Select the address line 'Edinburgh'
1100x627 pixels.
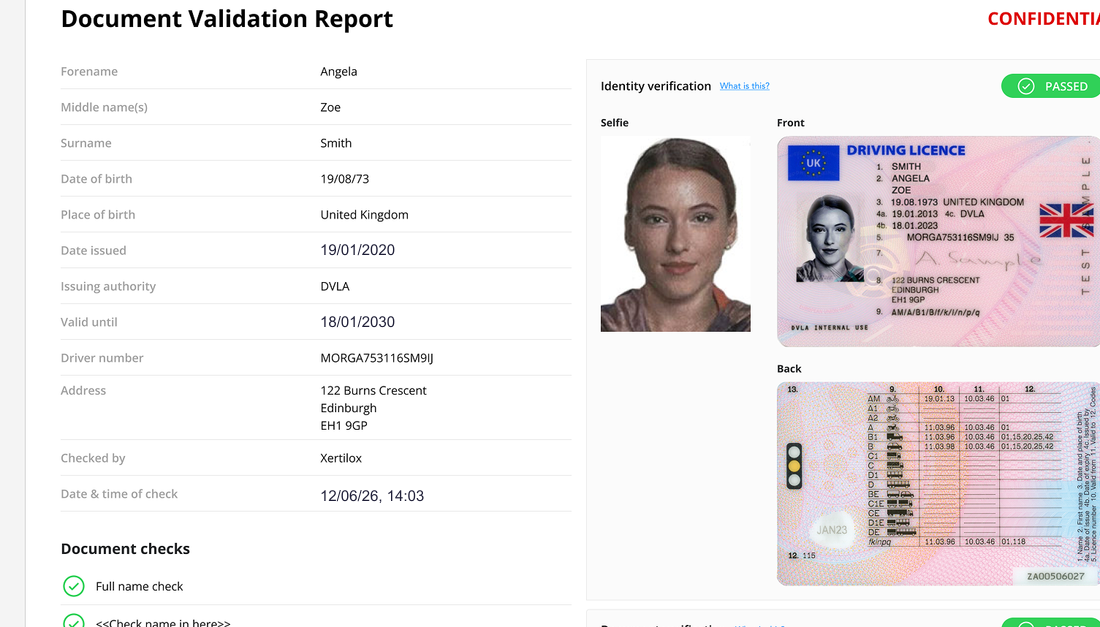pos(349,408)
